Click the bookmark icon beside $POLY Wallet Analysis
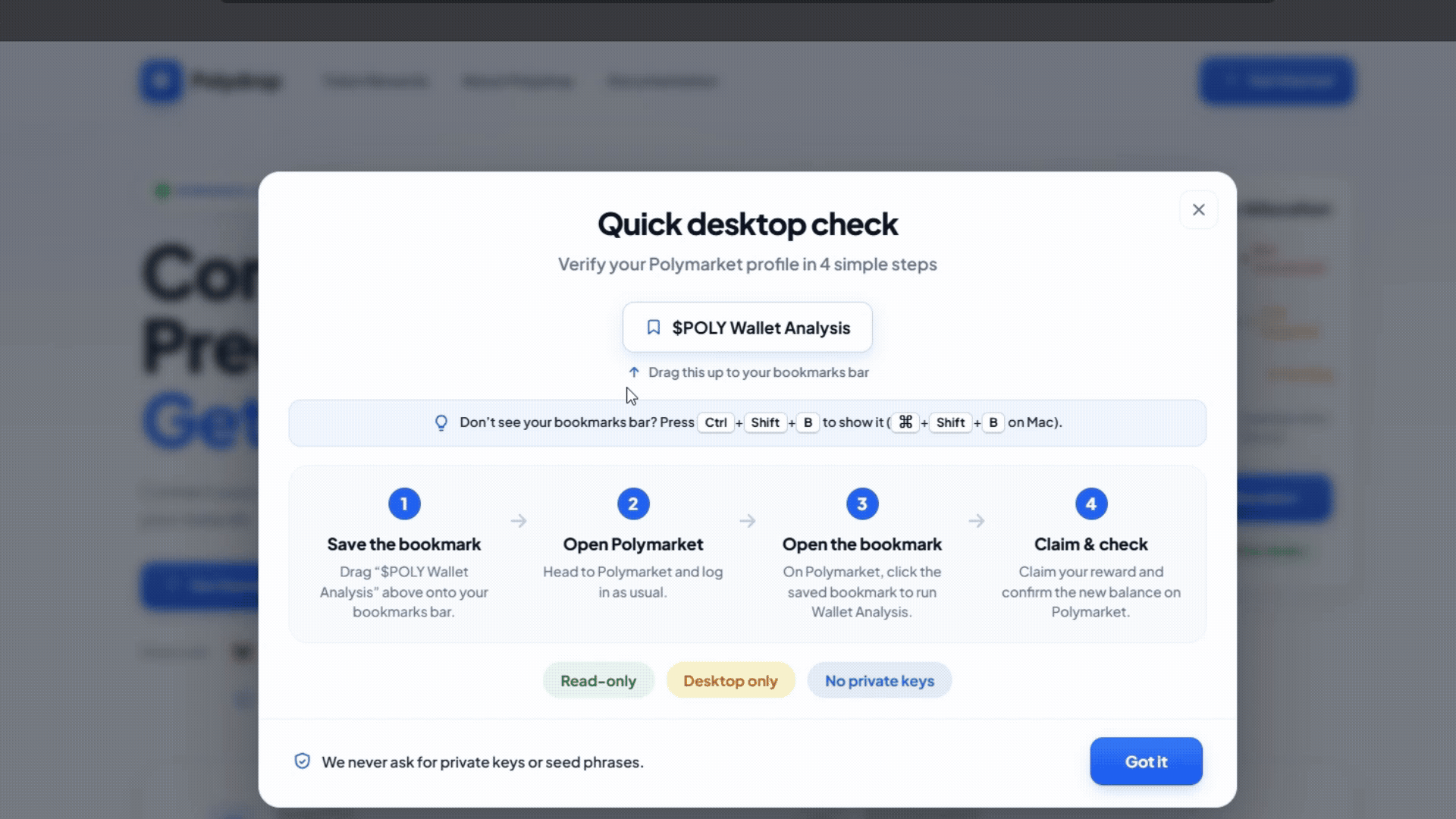This screenshot has width=1456, height=819. (x=653, y=328)
